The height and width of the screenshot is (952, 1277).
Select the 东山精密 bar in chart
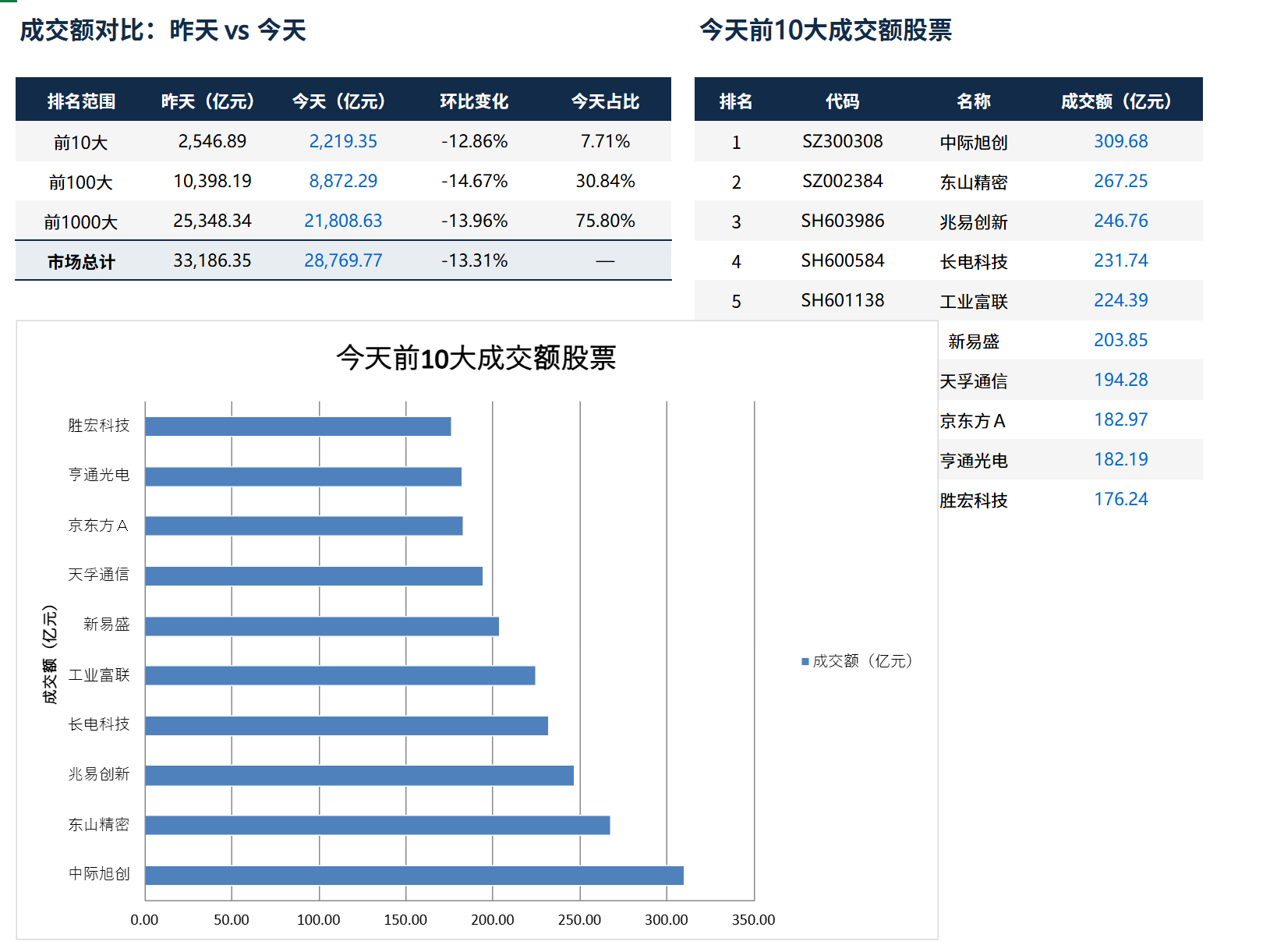[377, 825]
